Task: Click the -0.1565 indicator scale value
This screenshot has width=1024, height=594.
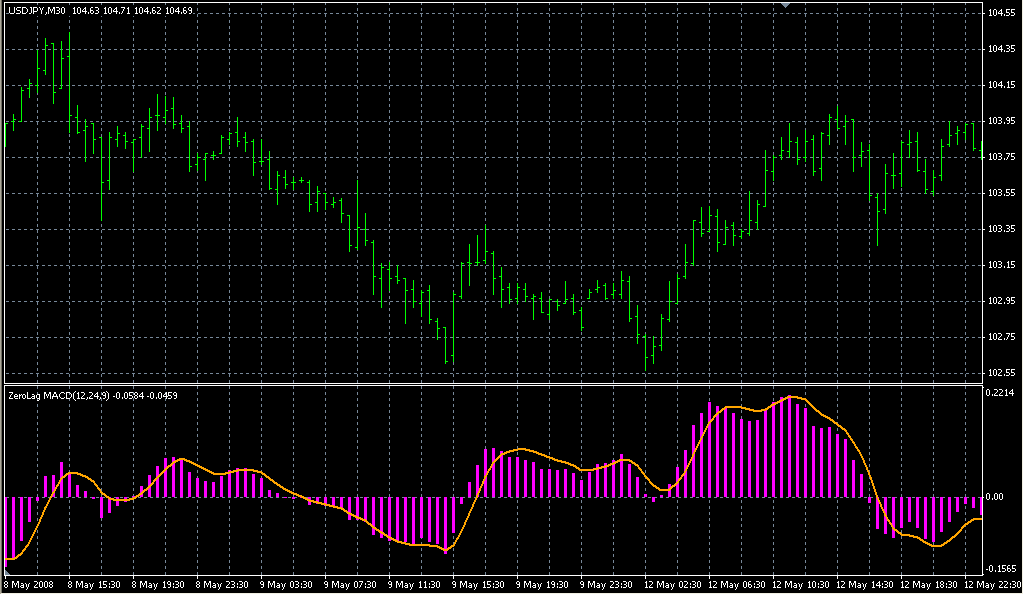Action: [x=1001, y=566]
